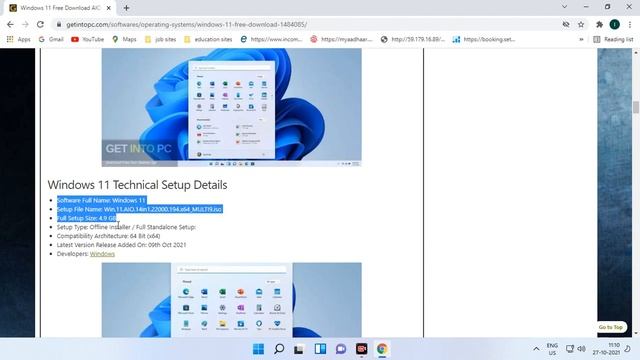The image size is (640, 360).
Task: Open the https://www.incom... bookmark
Action: point(271,39)
